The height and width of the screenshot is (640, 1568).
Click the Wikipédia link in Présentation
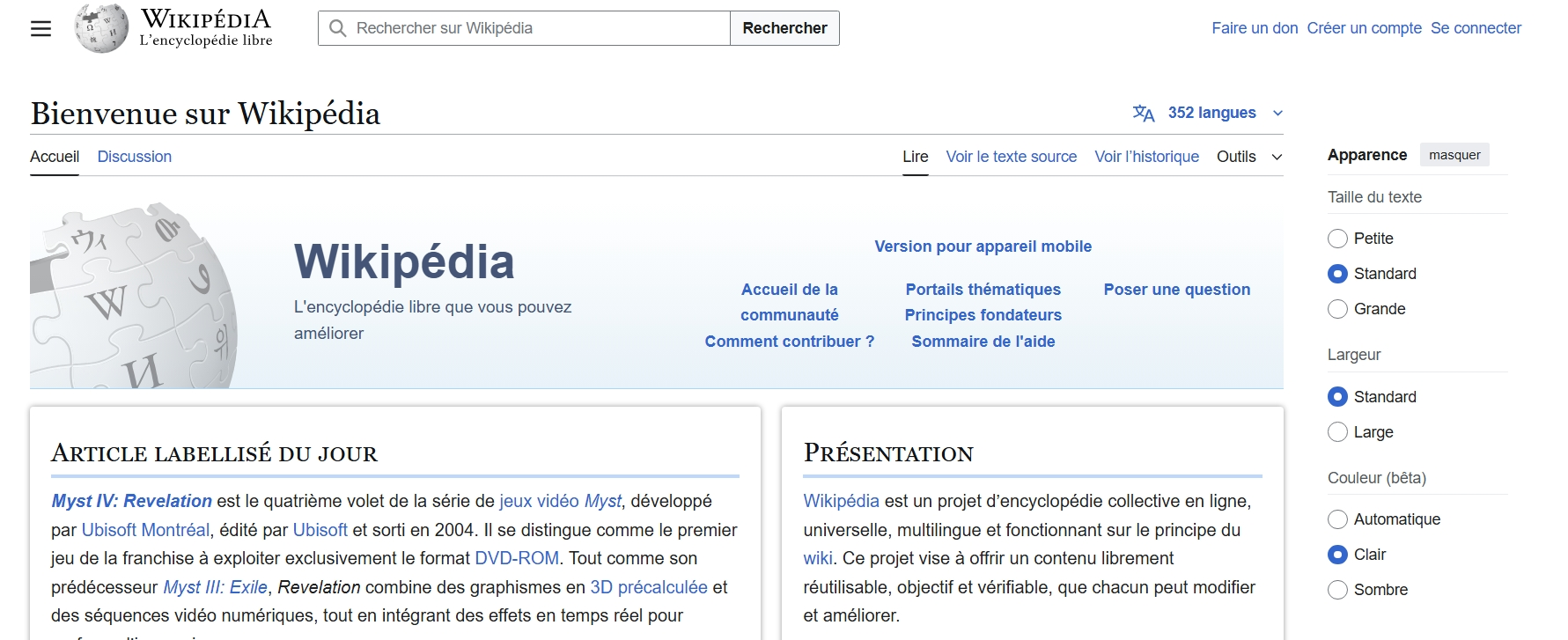(x=841, y=501)
